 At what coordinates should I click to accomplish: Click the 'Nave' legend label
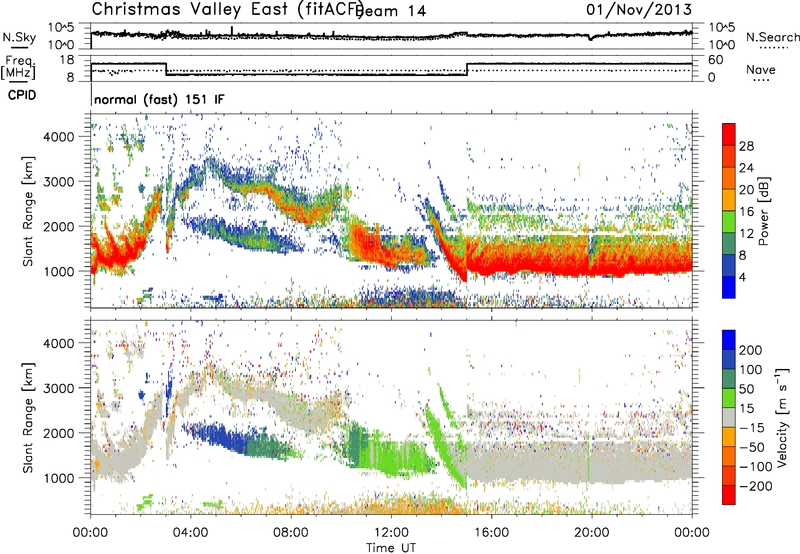coord(761,69)
